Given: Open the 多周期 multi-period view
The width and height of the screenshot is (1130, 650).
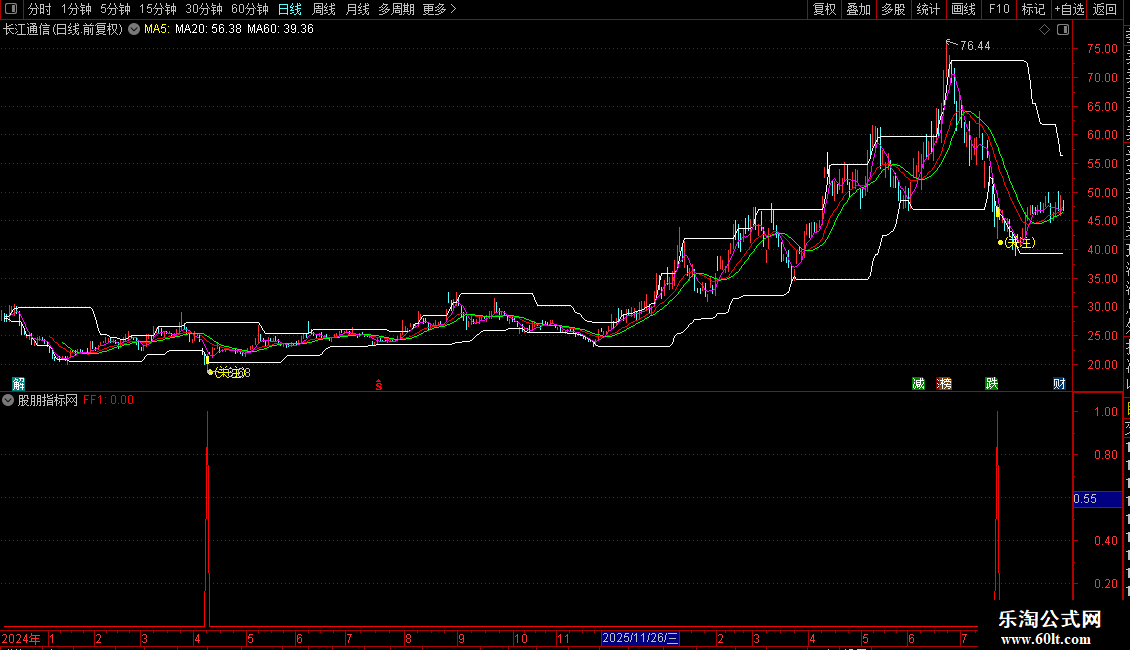Looking at the screenshot, I should click(396, 9).
